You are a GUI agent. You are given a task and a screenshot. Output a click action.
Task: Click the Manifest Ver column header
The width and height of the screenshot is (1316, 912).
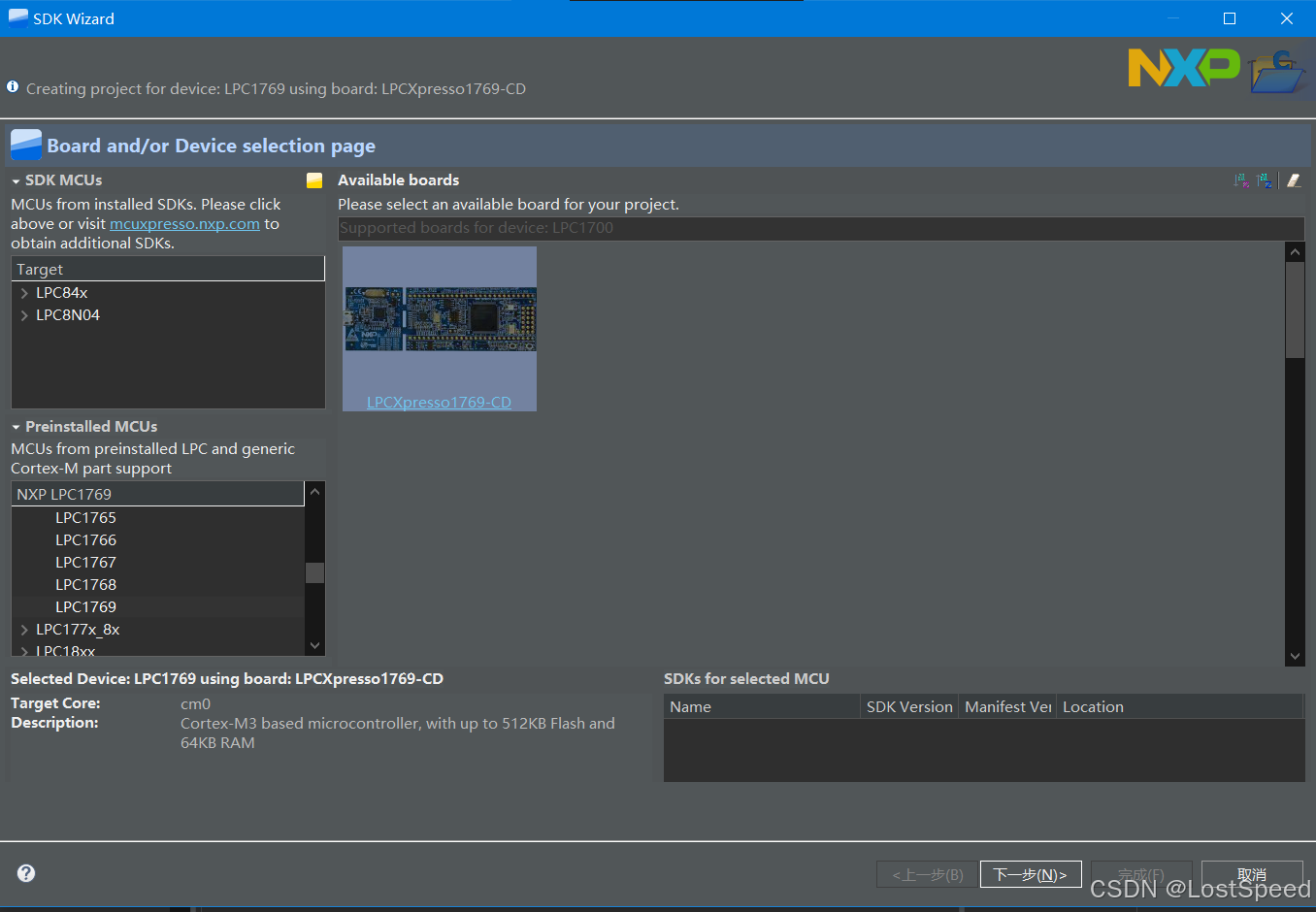(x=1008, y=707)
